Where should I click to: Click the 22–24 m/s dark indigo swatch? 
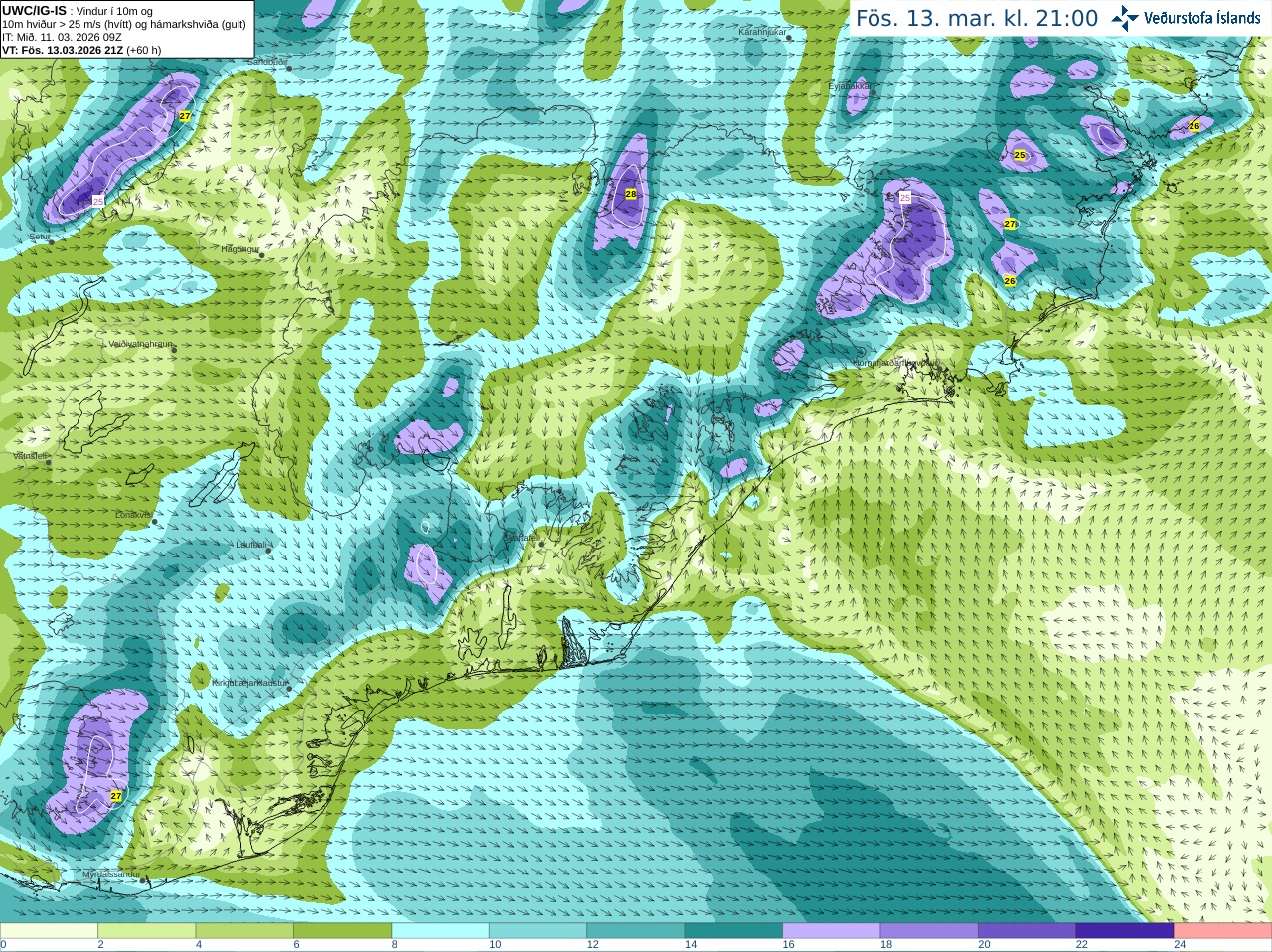(x=1125, y=931)
